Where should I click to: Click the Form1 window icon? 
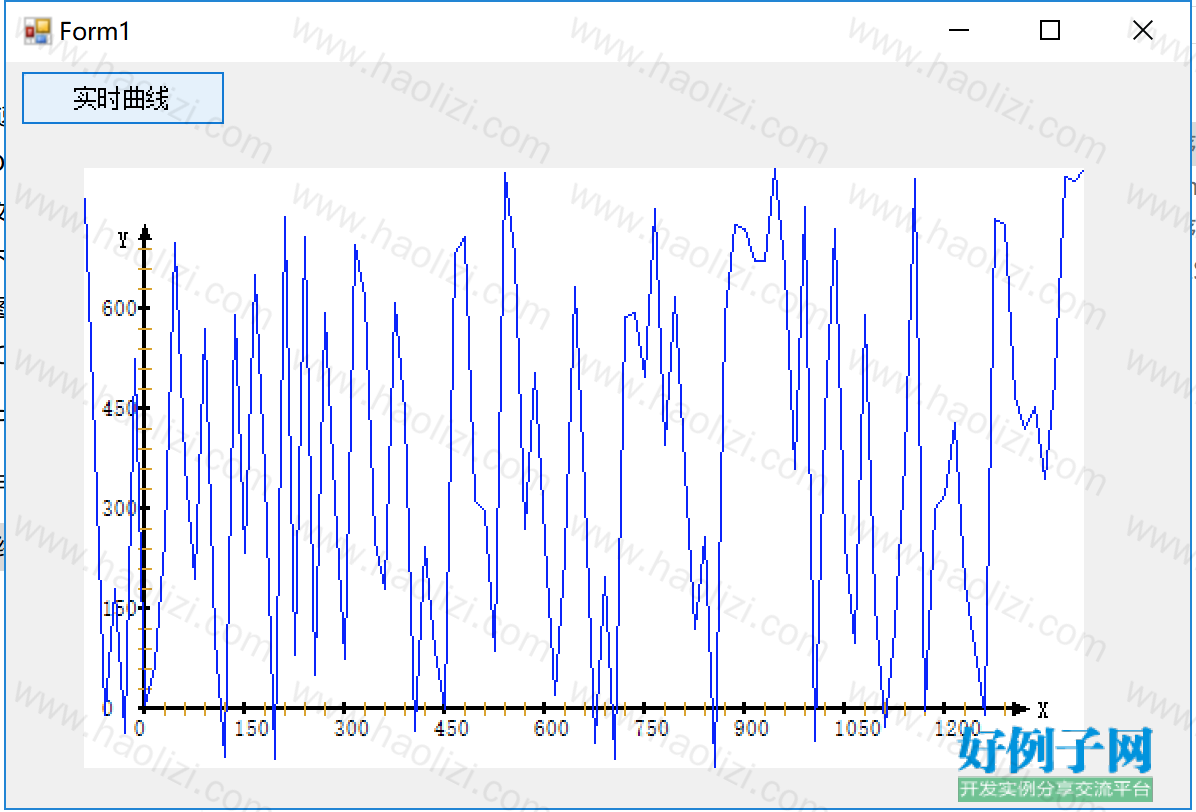coord(37,31)
